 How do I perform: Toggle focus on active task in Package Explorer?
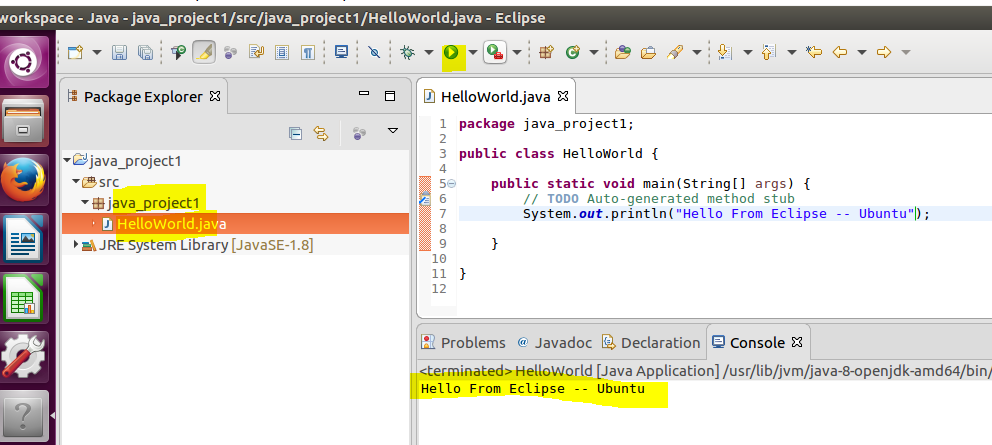click(359, 133)
